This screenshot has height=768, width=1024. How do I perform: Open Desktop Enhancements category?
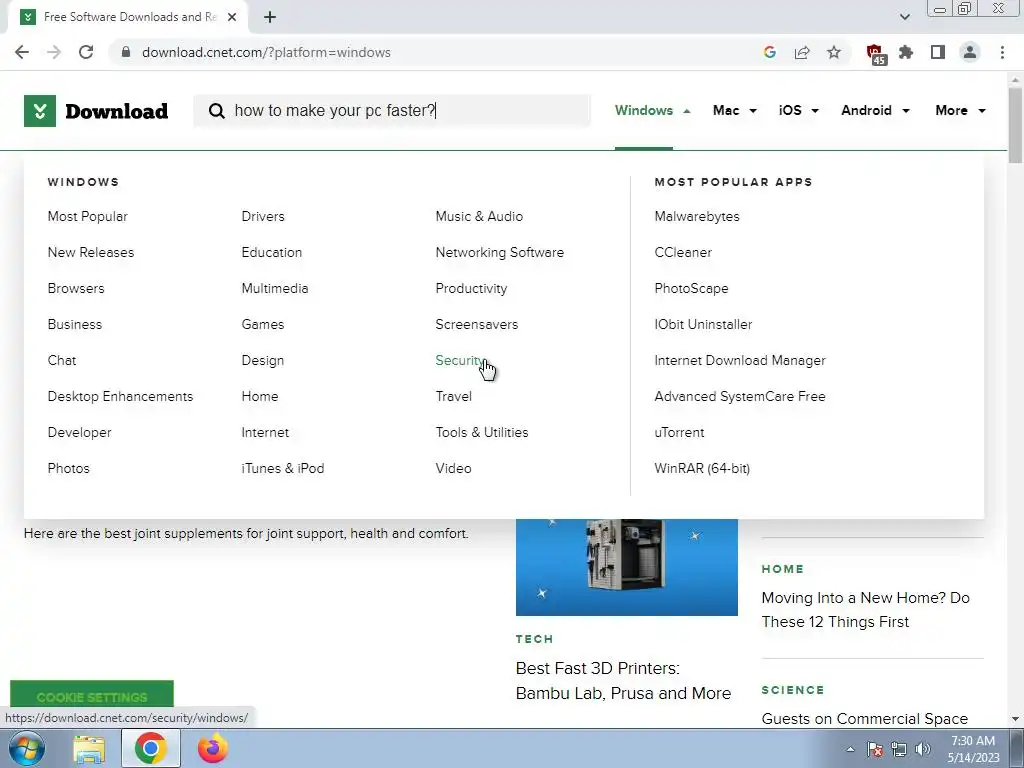[x=120, y=396]
